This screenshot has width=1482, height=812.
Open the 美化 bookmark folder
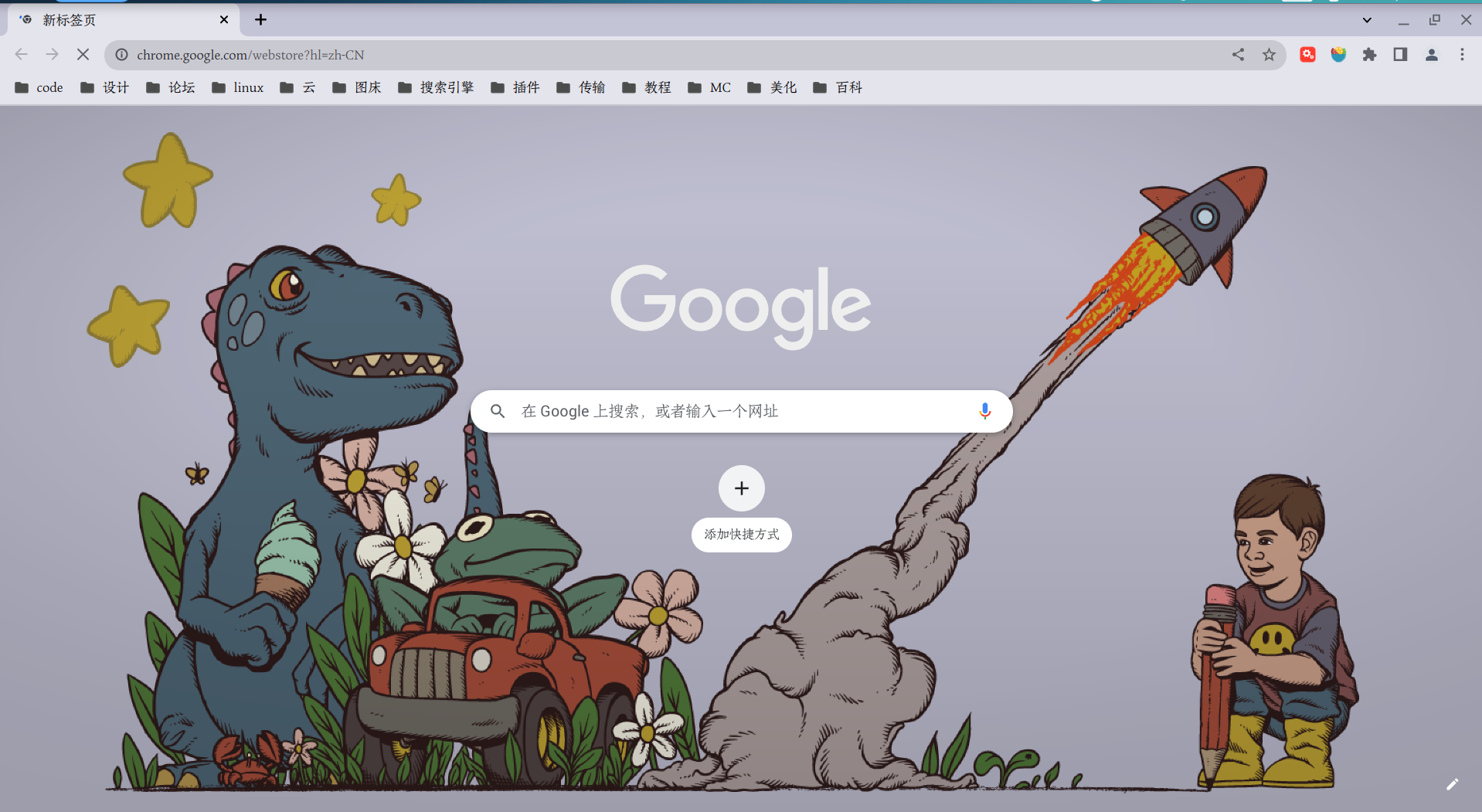pyautogui.click(x=772, y=87)
